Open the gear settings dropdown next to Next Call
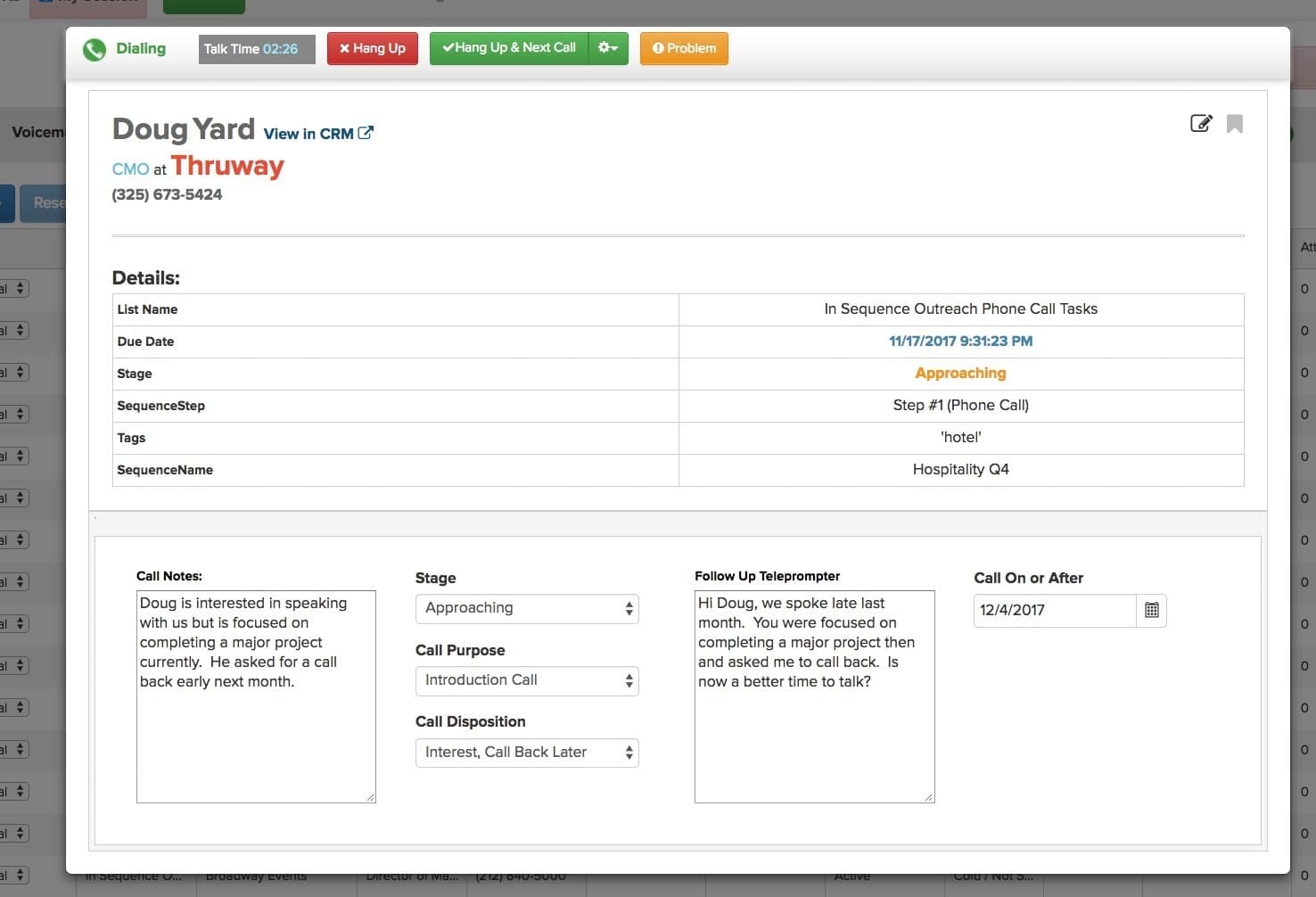Screen dimensions: 1316x897 608,48
